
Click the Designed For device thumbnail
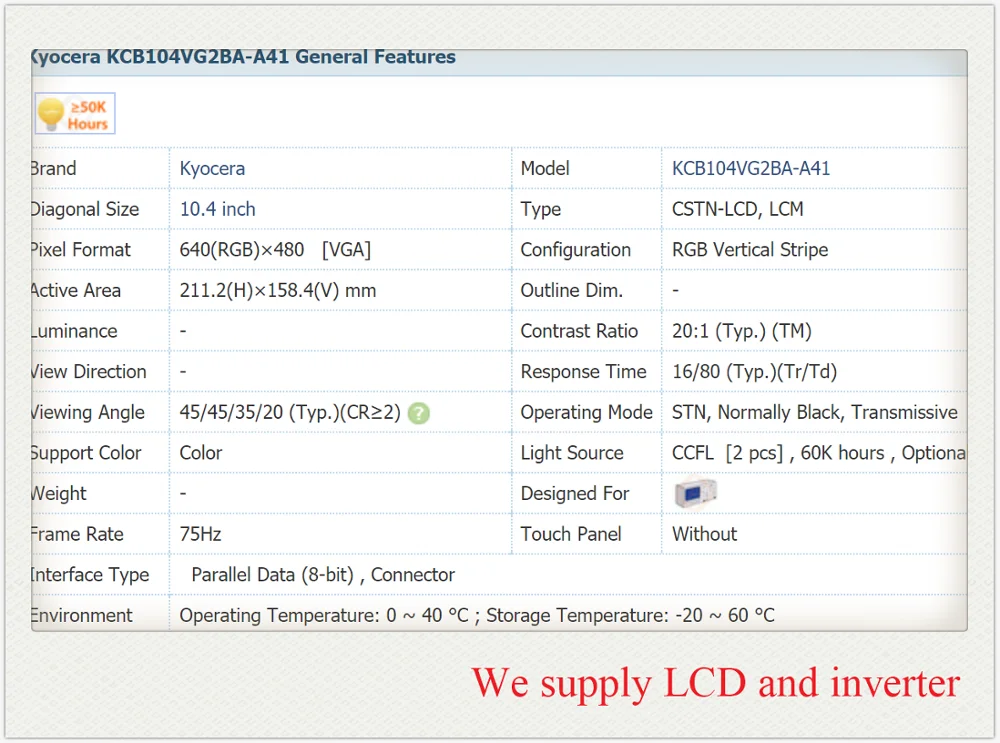click(x=696, y=493)
